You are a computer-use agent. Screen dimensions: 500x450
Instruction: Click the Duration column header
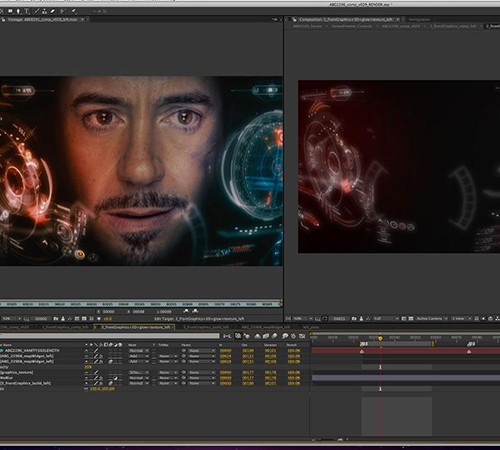pyautogui.click(x=270, y=345)
